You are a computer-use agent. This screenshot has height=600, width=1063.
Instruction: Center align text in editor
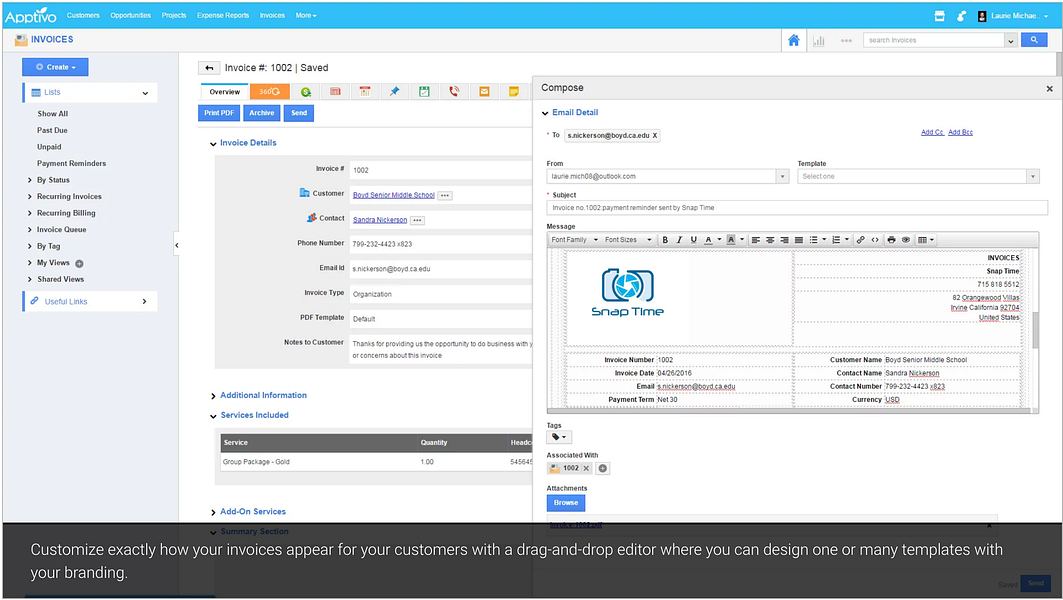pyautogui.click(x=770, y=240)
